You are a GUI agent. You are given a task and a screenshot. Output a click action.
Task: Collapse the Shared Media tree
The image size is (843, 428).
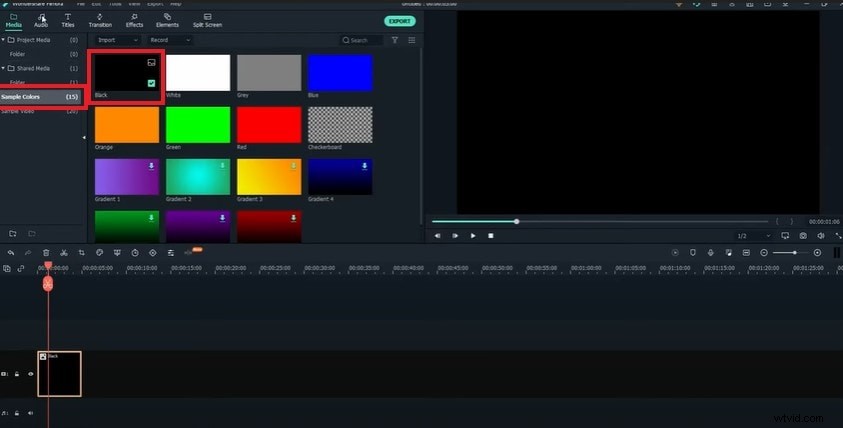click(3, 68)
